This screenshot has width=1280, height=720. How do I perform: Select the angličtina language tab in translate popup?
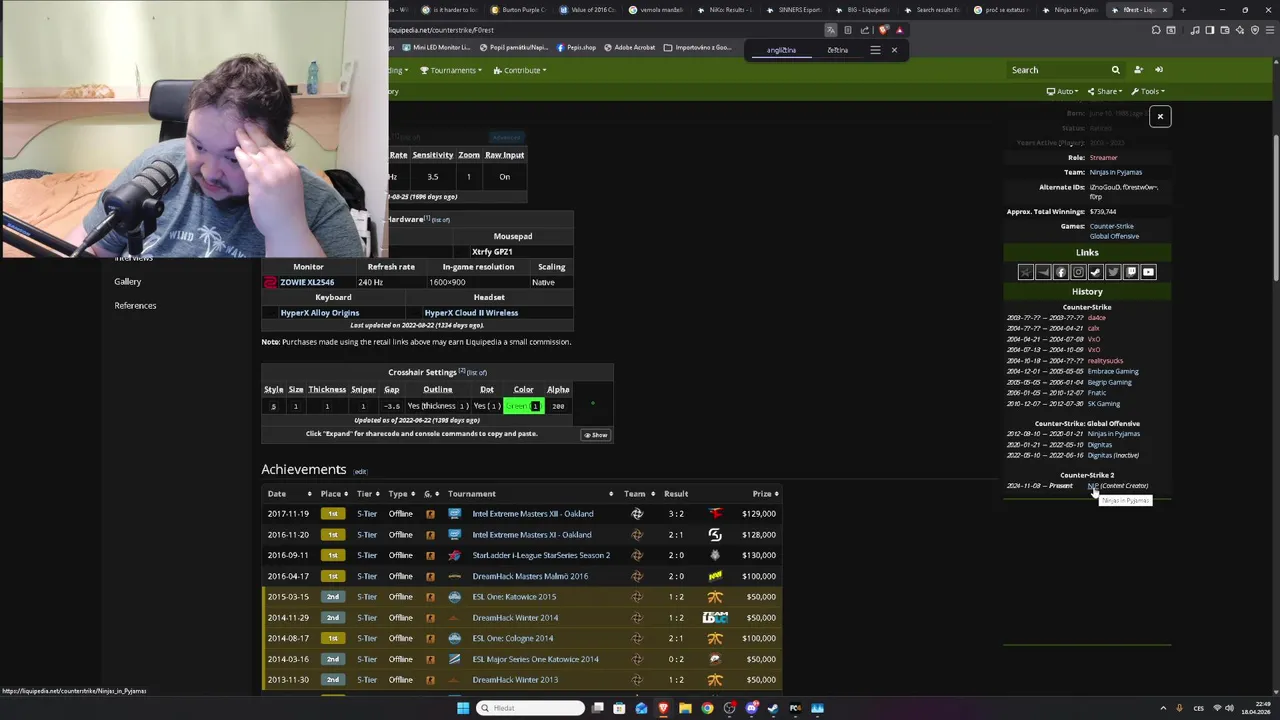pyautogui.click(x=782, y=50)
